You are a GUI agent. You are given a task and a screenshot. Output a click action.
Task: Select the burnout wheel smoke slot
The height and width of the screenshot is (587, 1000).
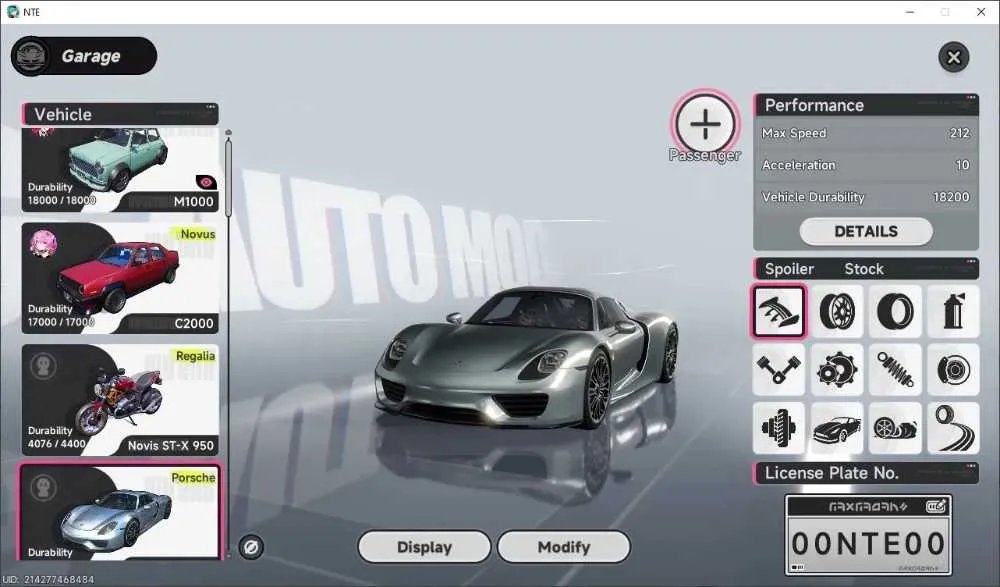(895, 427)
